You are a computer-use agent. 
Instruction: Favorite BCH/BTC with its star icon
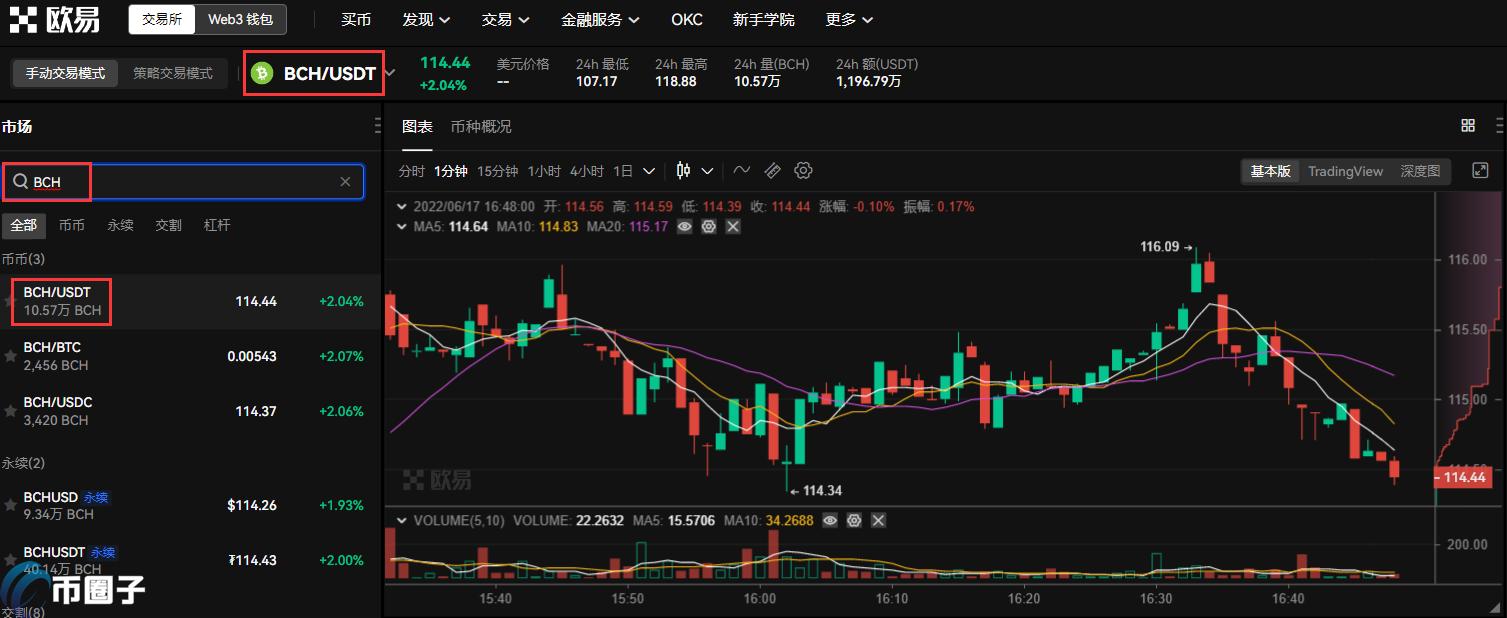(x=10, y=356)
